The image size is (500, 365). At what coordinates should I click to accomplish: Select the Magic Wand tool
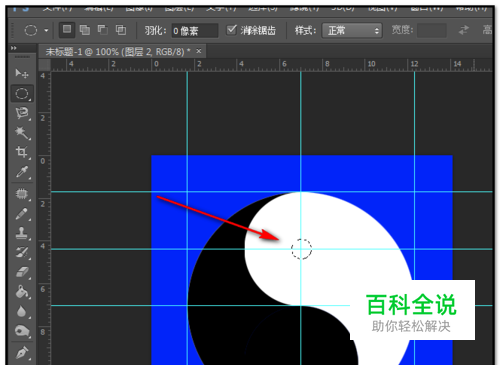pyautogui.click(x=22, y=133)
